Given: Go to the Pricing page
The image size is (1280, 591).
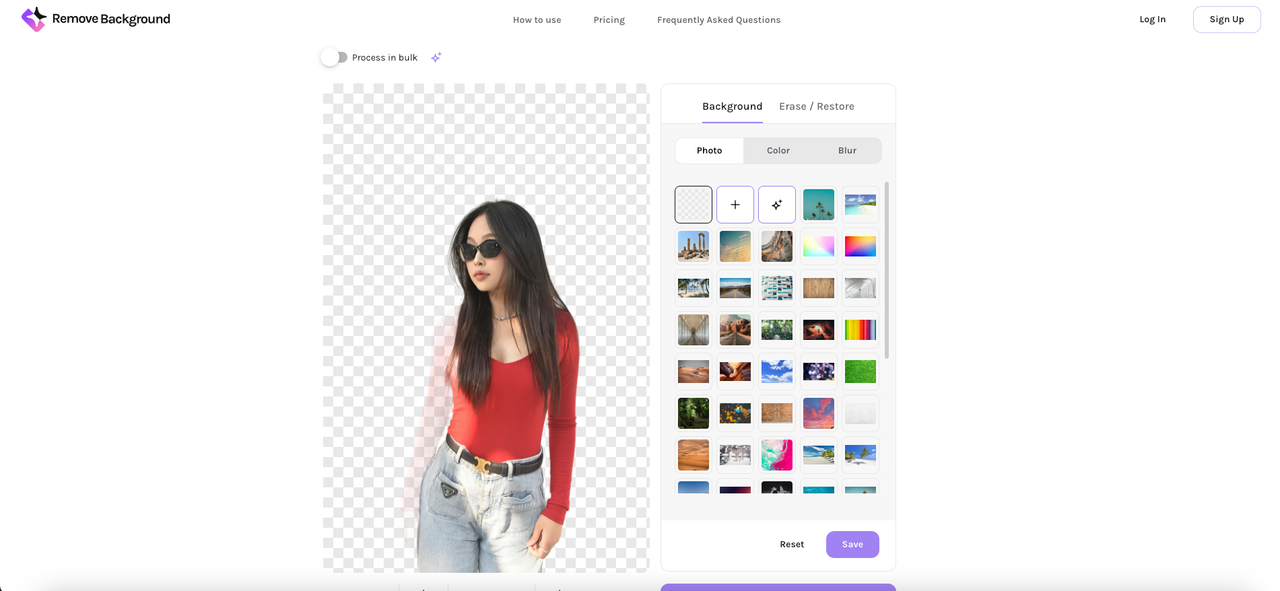Looking at the screenshot, I should [x=609, y=20].
